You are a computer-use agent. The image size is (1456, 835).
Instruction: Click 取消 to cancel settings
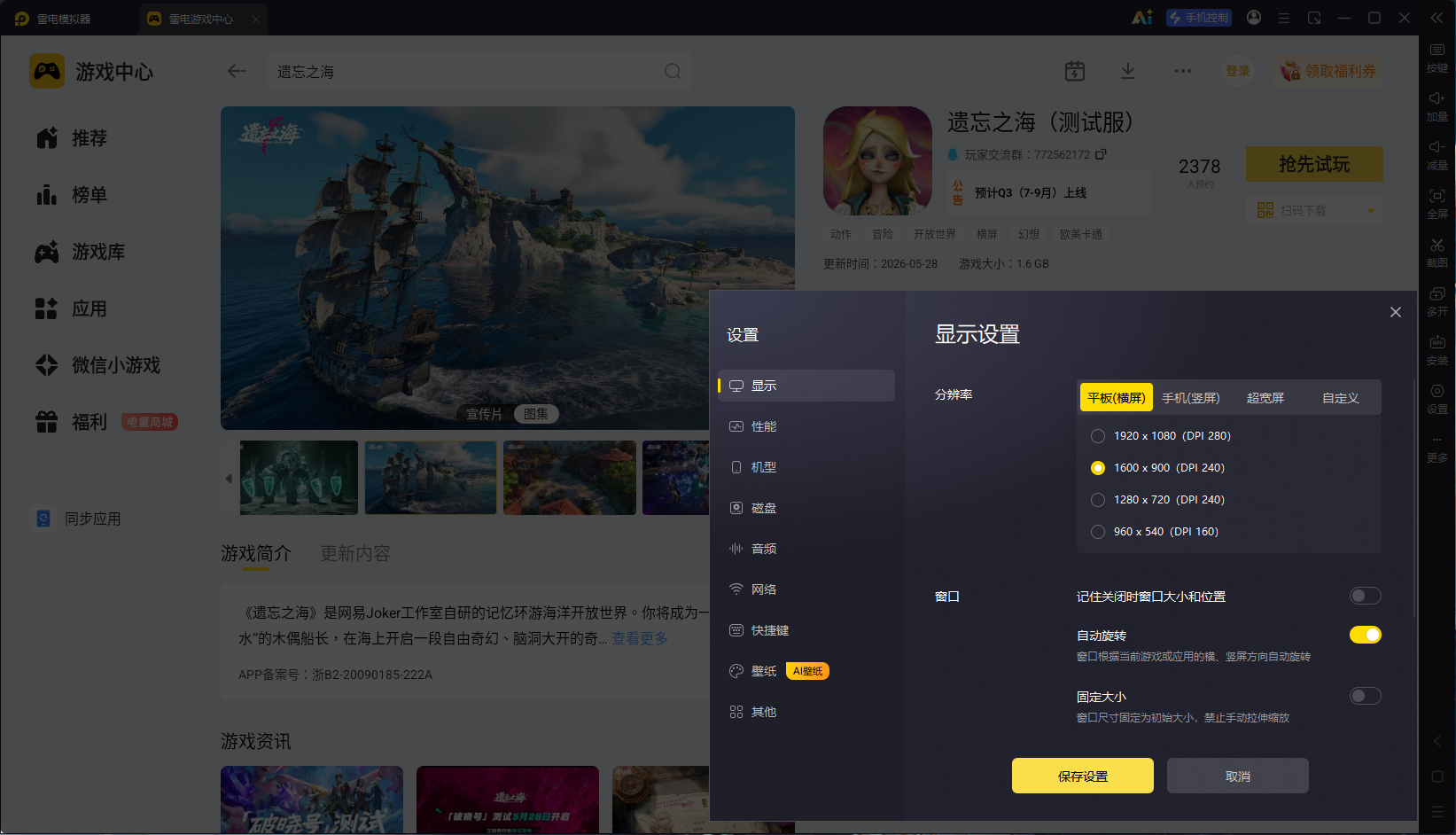click(x=1238, y=776)
